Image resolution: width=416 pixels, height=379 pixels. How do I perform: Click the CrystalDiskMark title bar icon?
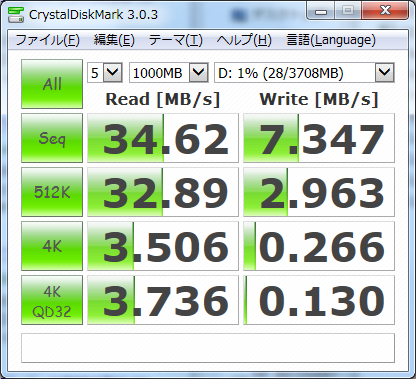click(15, 14)
